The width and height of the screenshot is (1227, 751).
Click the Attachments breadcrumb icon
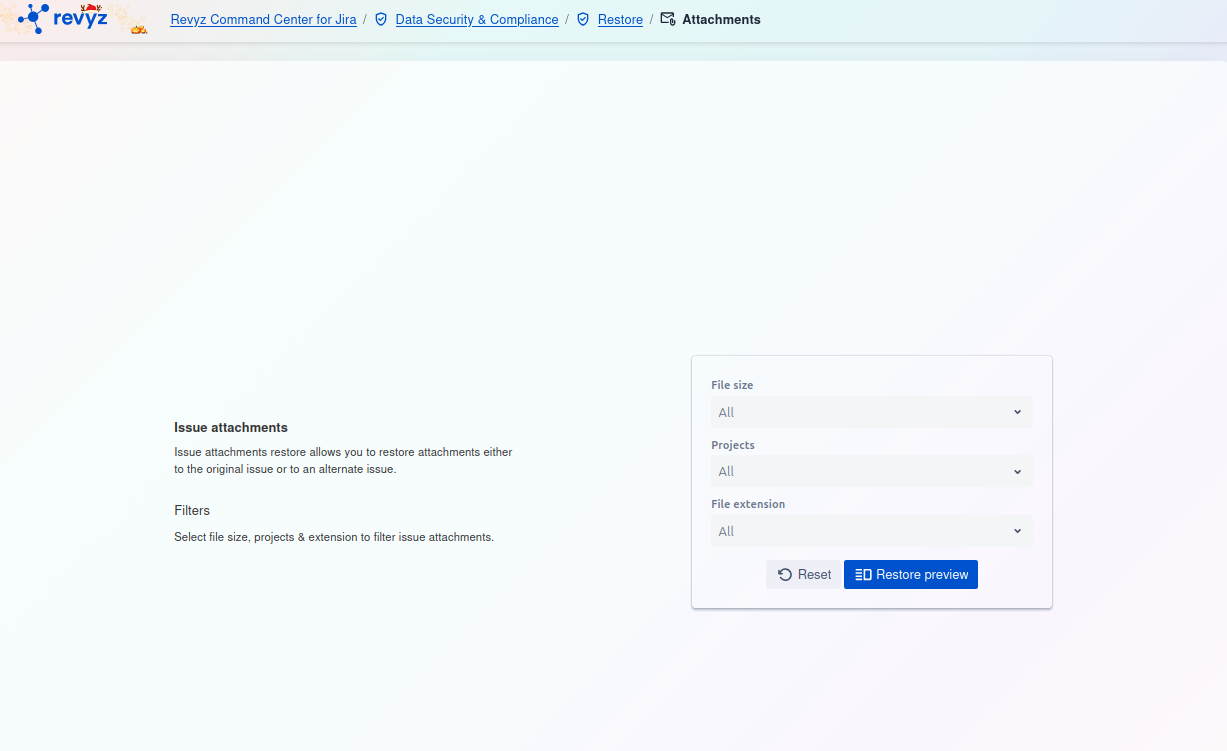click(x=668, y=19)
